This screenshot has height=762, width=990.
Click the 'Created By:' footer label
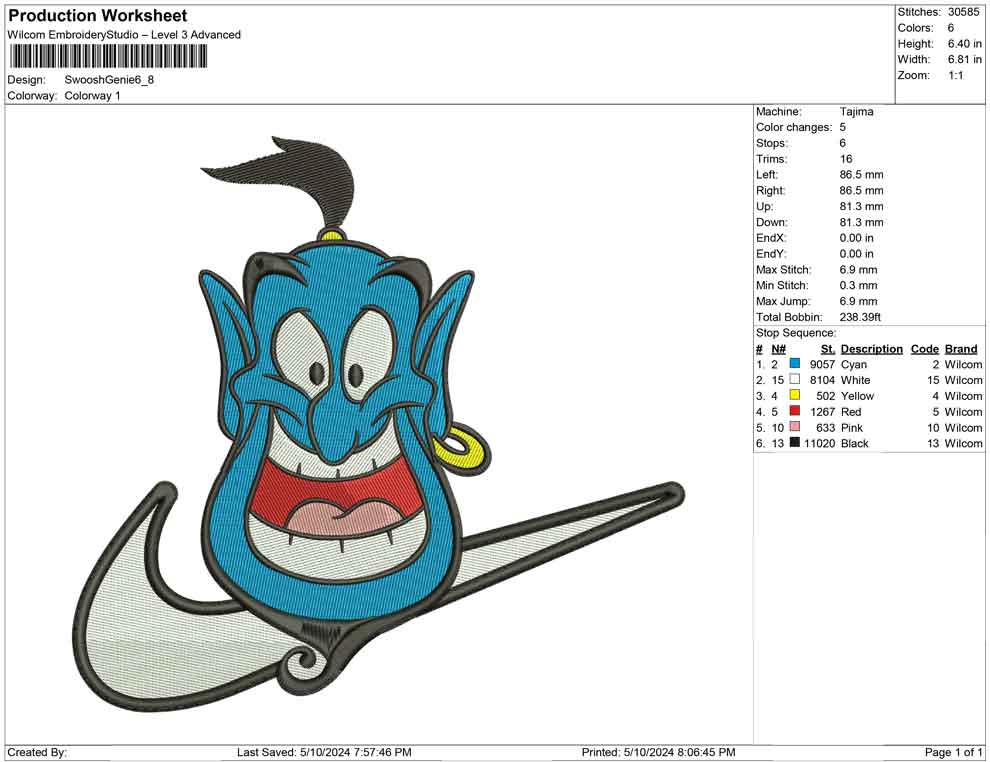click(x=37, y=752)
